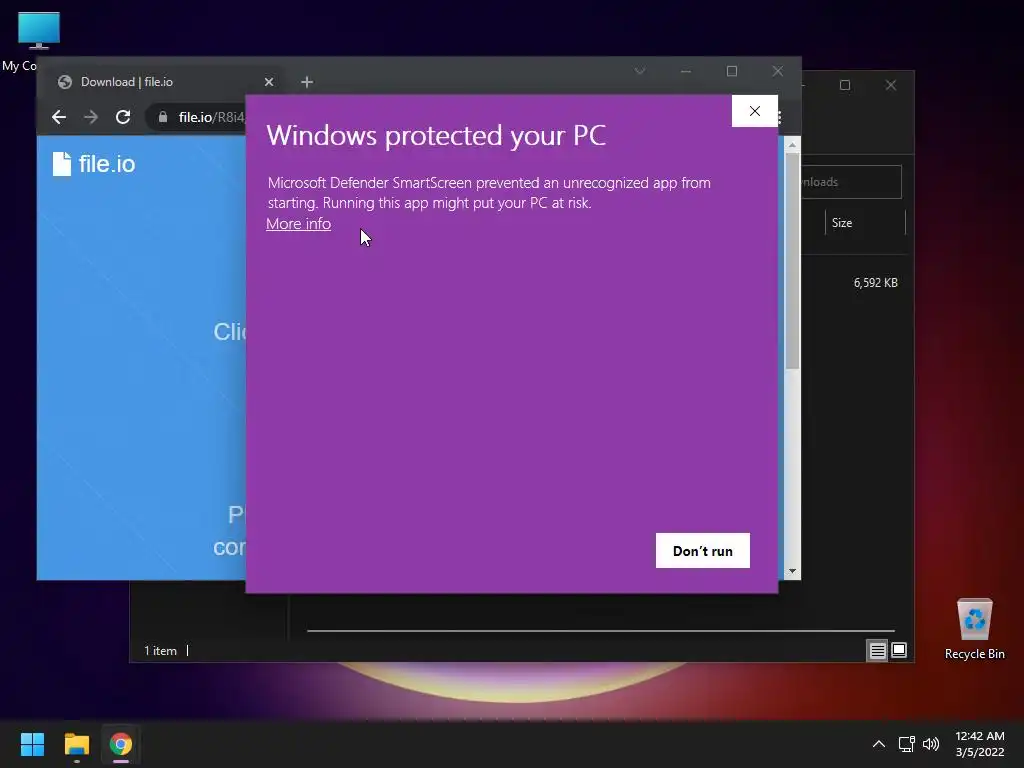Click the scroll down arrow in Chrome

click(x=792, y=571)
